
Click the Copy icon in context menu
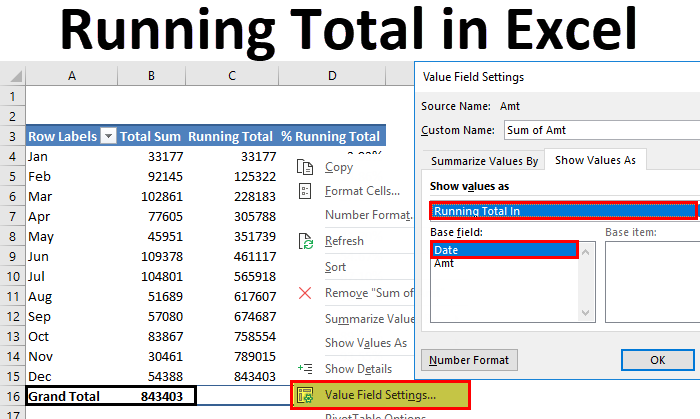coord(306,167)
